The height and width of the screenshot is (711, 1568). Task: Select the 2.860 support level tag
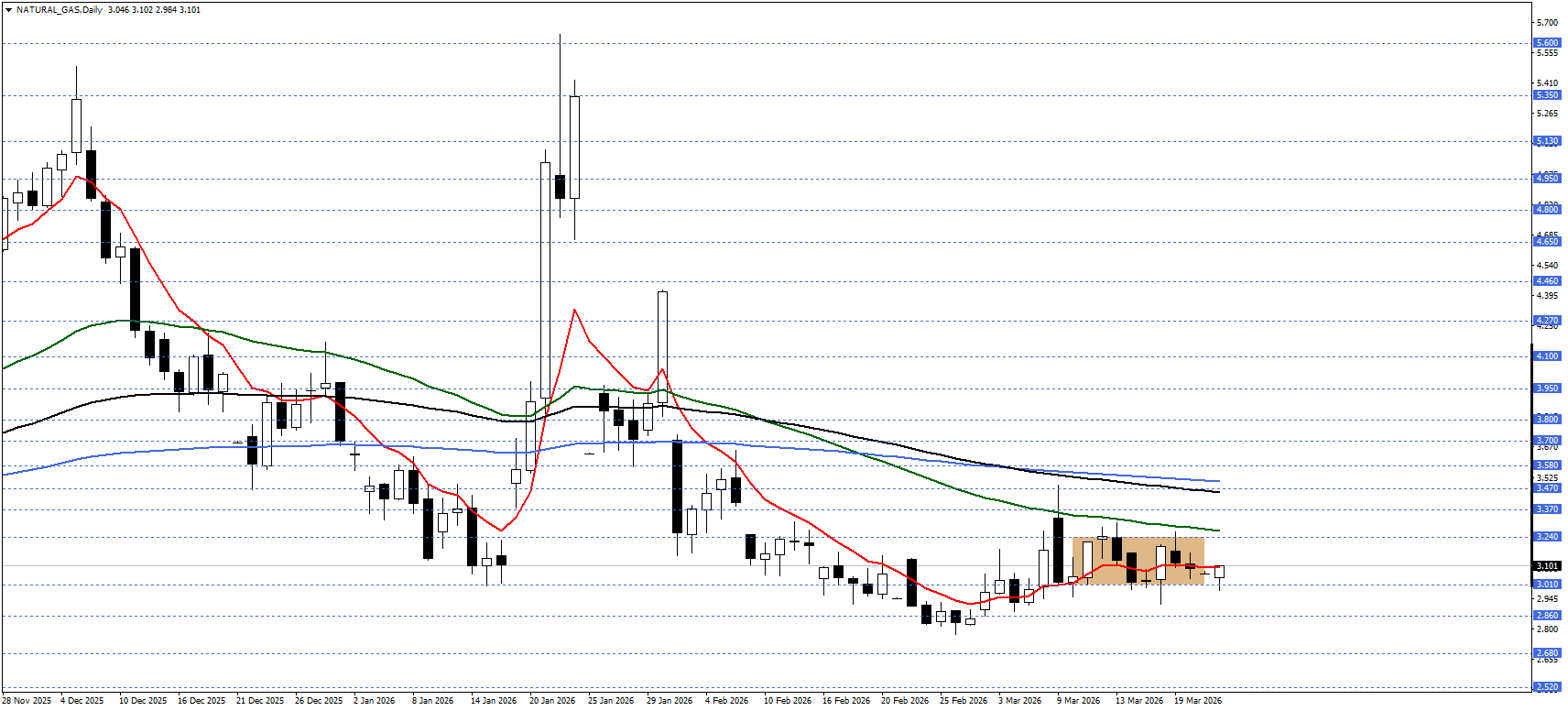1546,616
